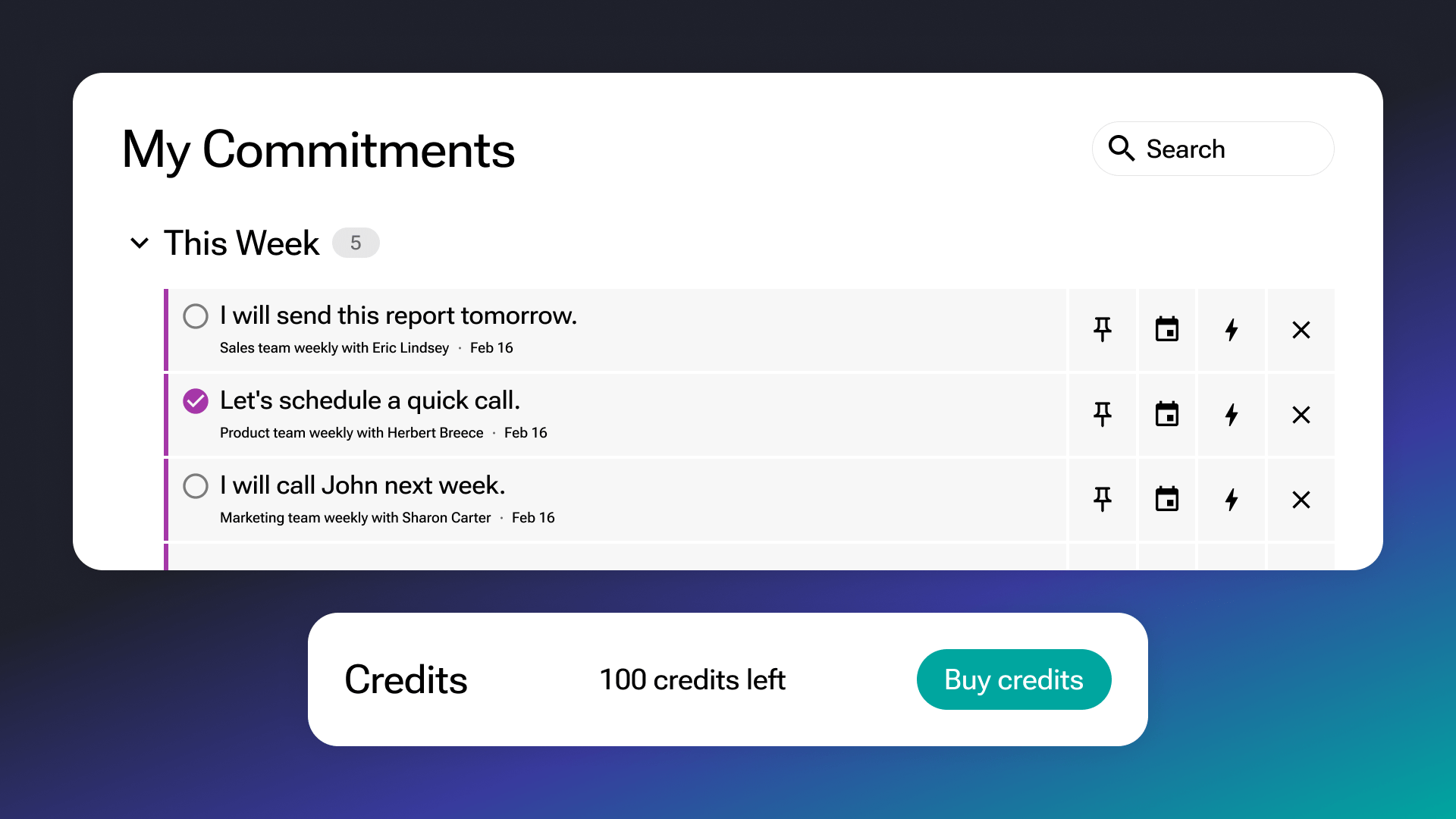This screenshot has width=1456, height=819.
Task: Click the calendar icon on the quick call commitment
Action: [x=1166, y=414]
